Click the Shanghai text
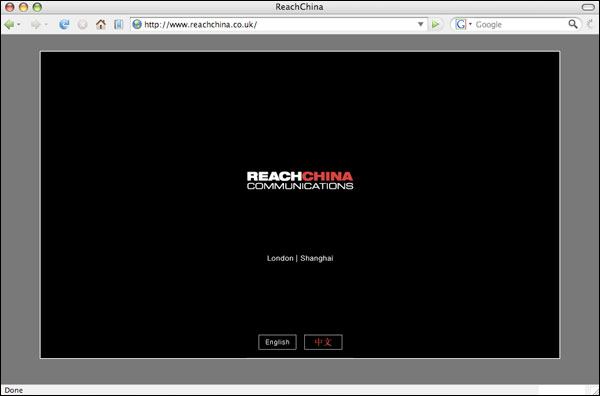 [317, 258]
